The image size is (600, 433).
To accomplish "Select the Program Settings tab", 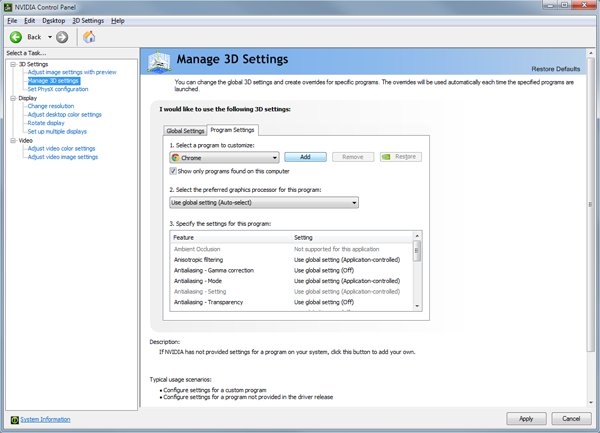I will coord(232,130).
